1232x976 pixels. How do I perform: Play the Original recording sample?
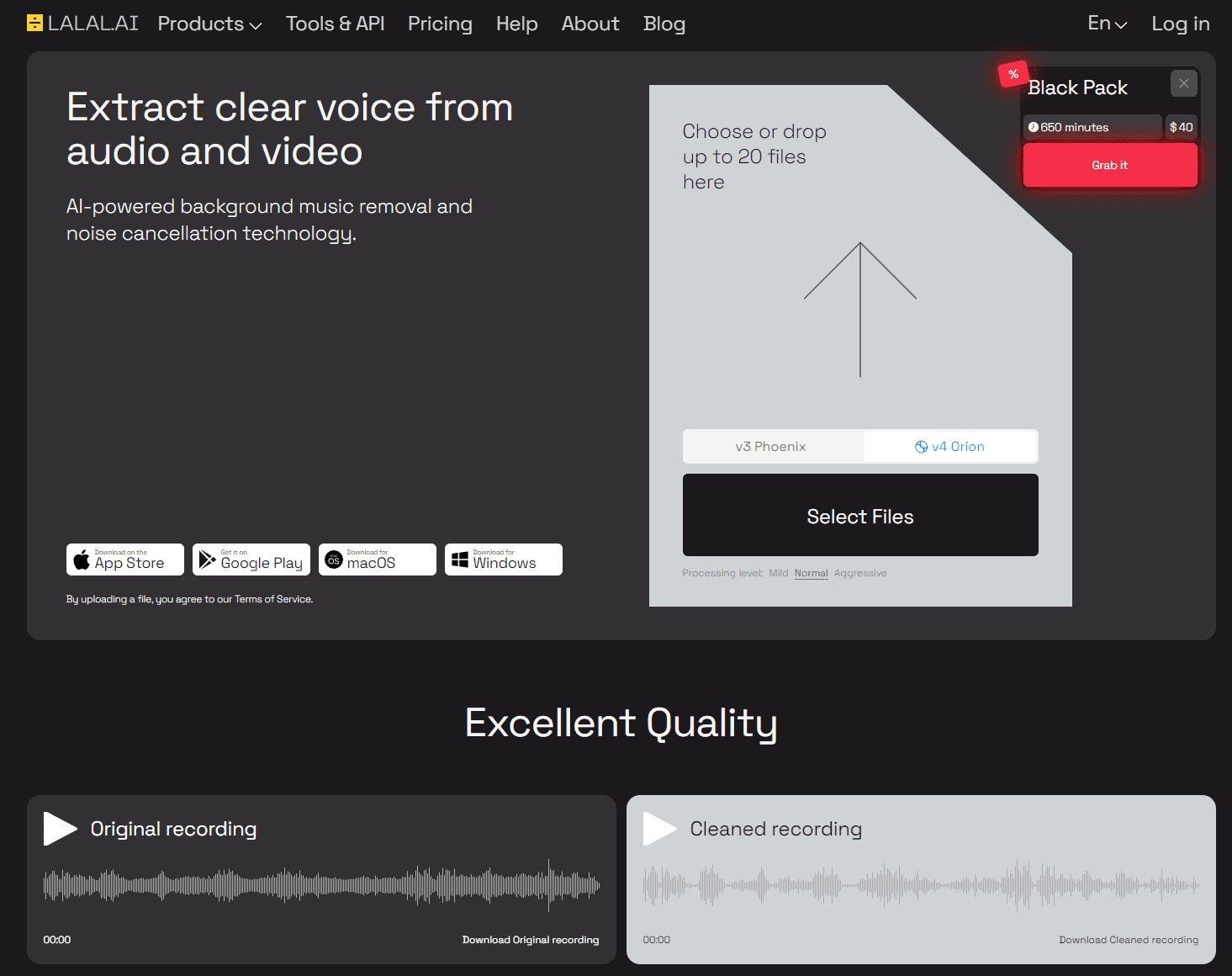pos(60,828)
